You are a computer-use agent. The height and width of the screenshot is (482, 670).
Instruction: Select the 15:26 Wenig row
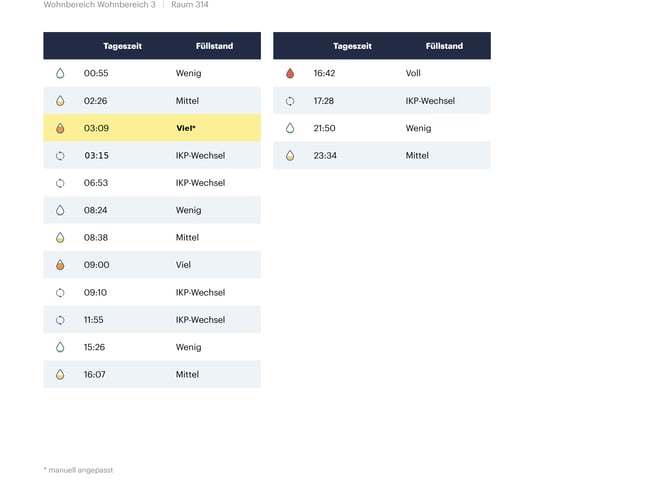point(152,347)
